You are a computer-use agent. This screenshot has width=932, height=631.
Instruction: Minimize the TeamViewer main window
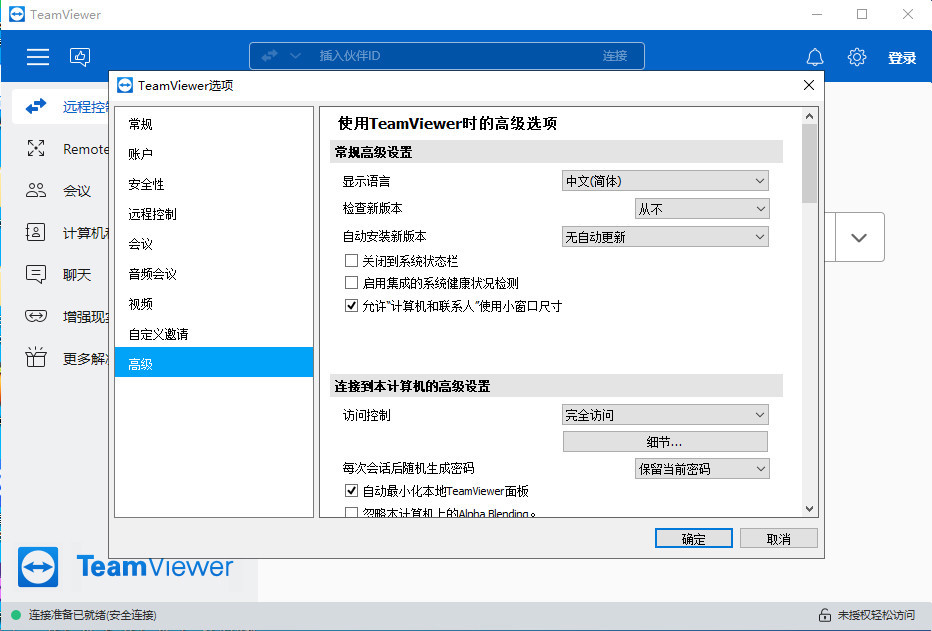tap(817, 14)
